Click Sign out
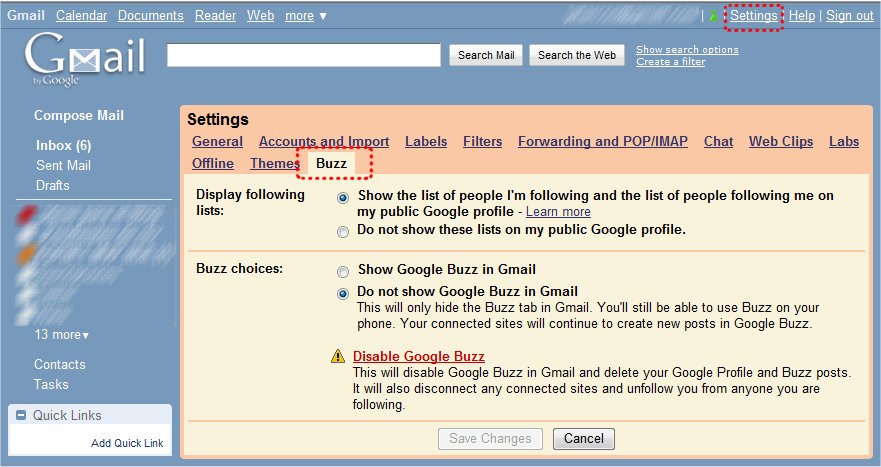 coord(850,16)
